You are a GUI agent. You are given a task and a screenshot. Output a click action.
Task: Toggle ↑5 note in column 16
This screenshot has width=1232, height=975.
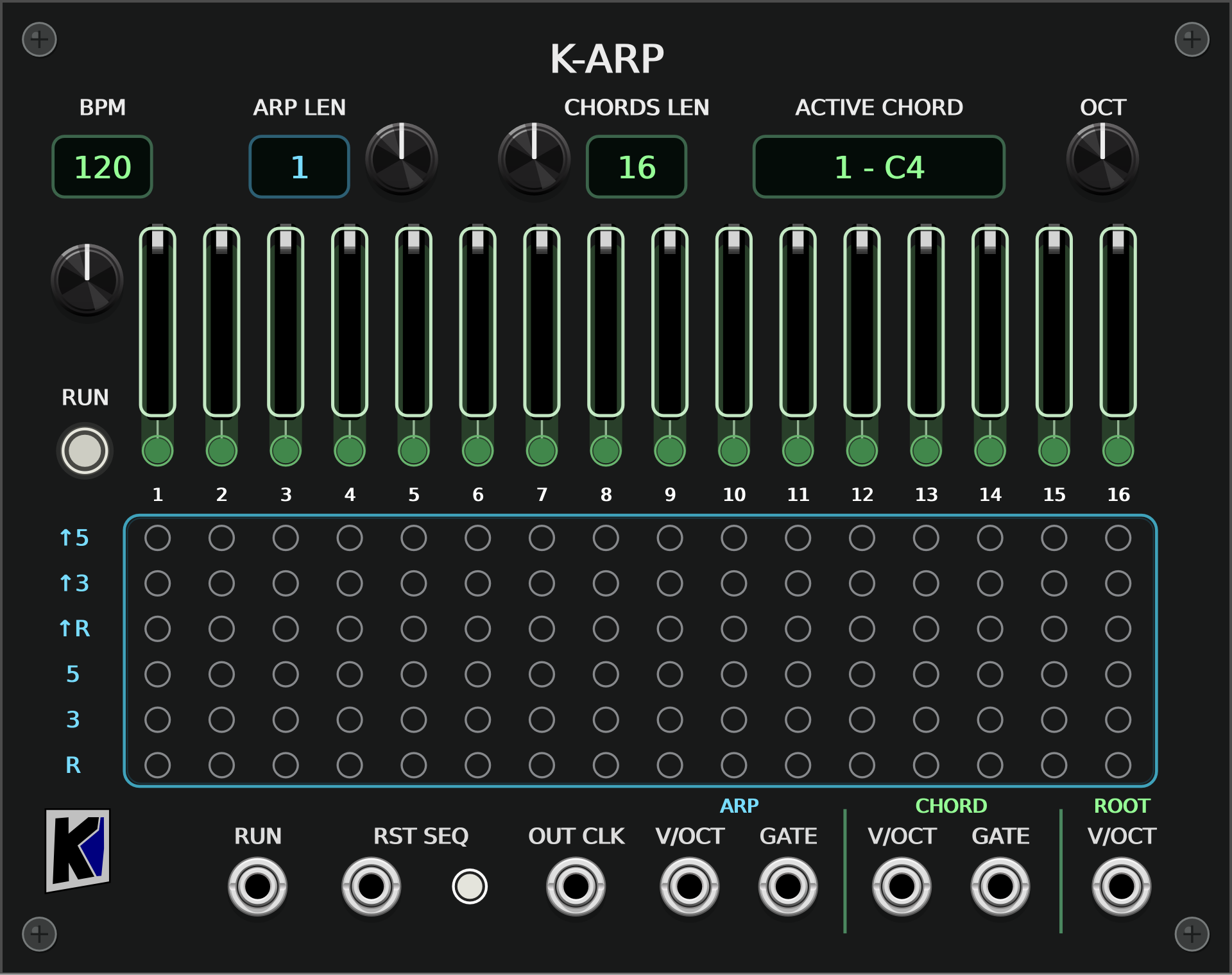coord(1118,538)
